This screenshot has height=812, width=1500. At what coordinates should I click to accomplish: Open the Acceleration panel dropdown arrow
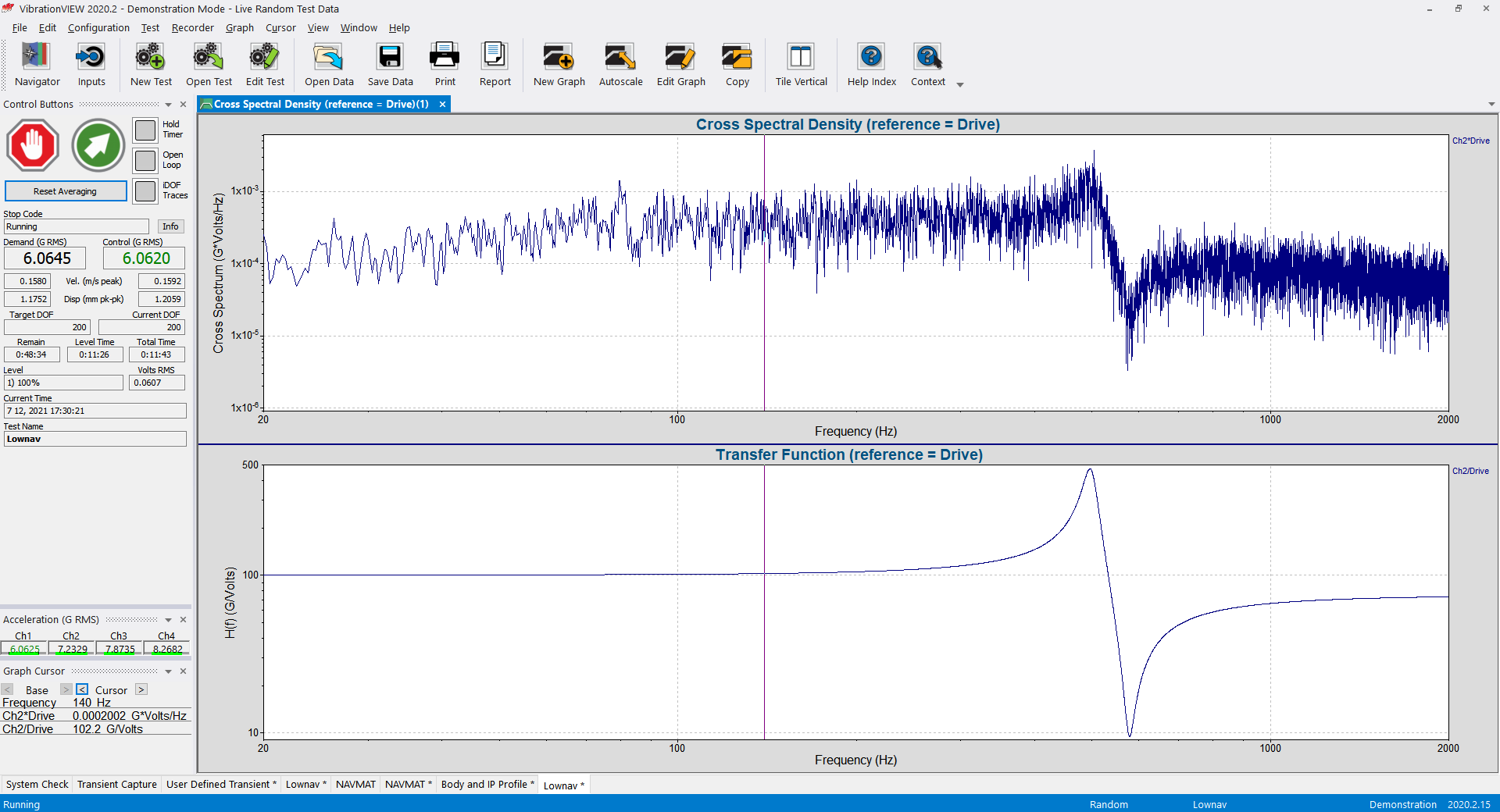[x=168, y=620]
